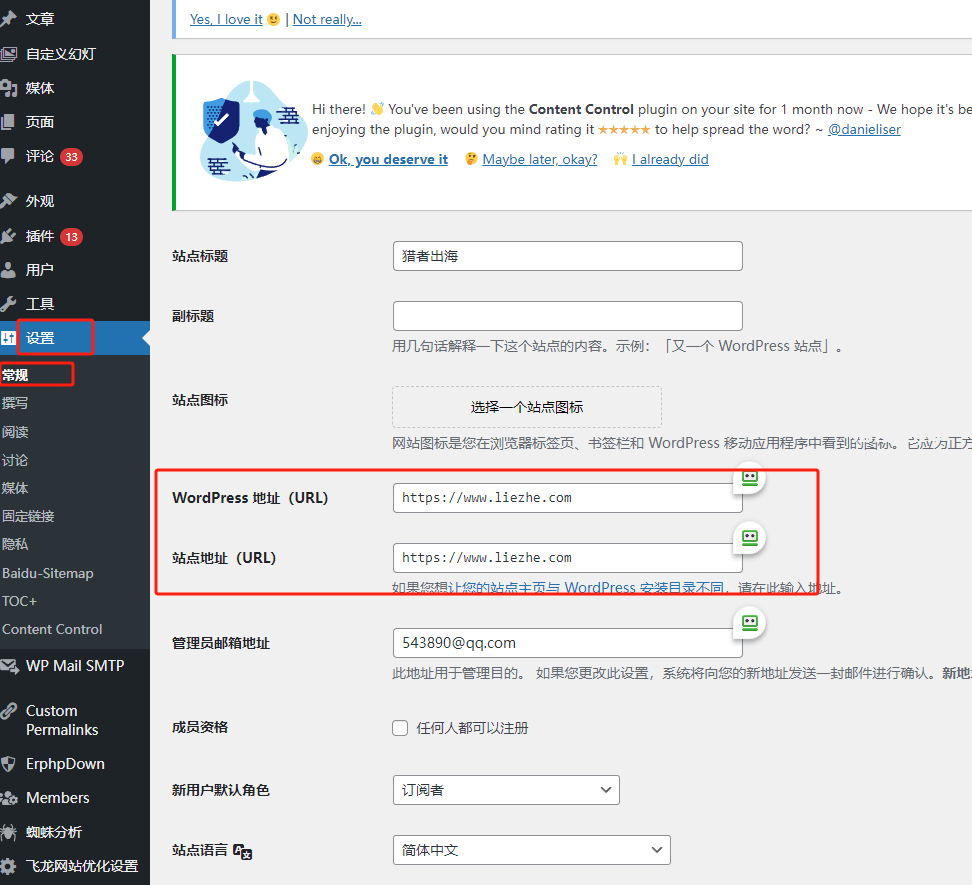Click the red 13 plugin updates badge
972x885 pixels.
(71, 237)
